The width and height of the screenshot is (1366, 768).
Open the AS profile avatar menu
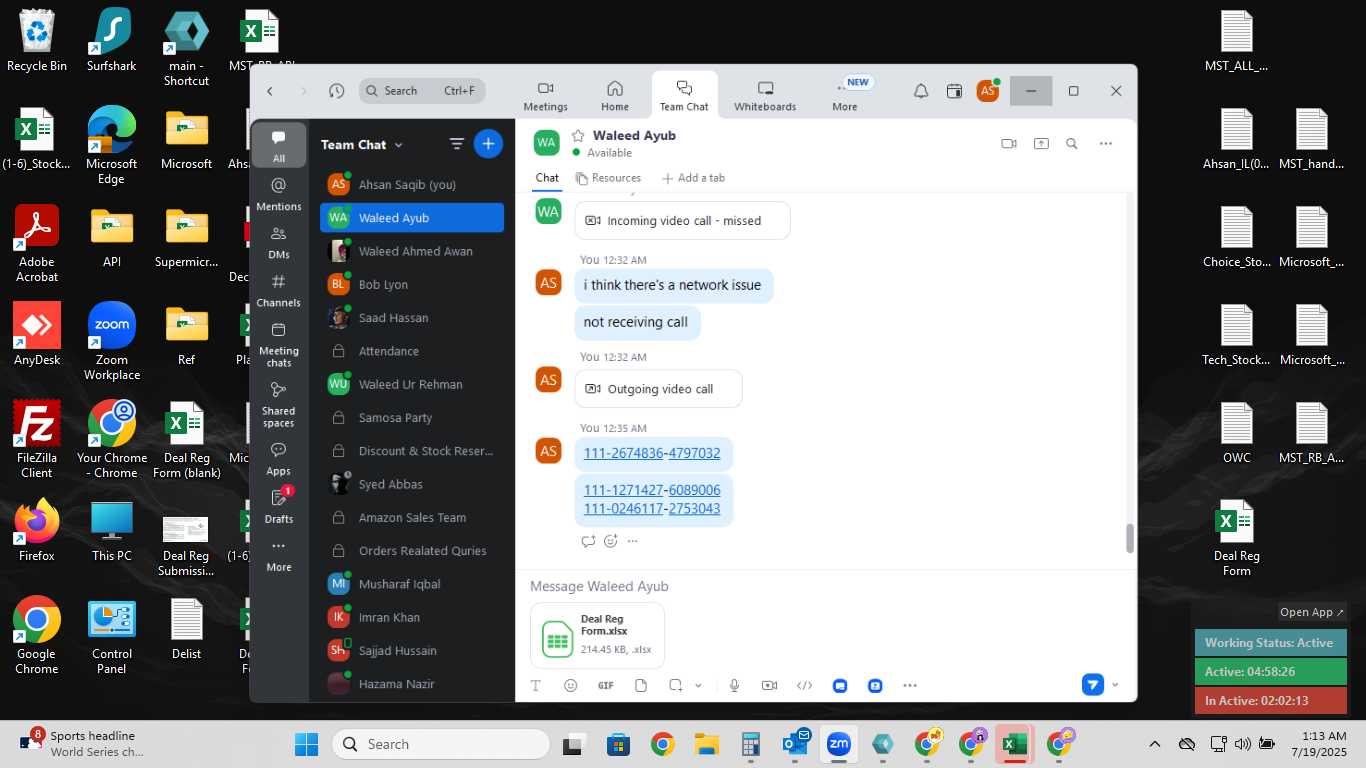(988, 91)
